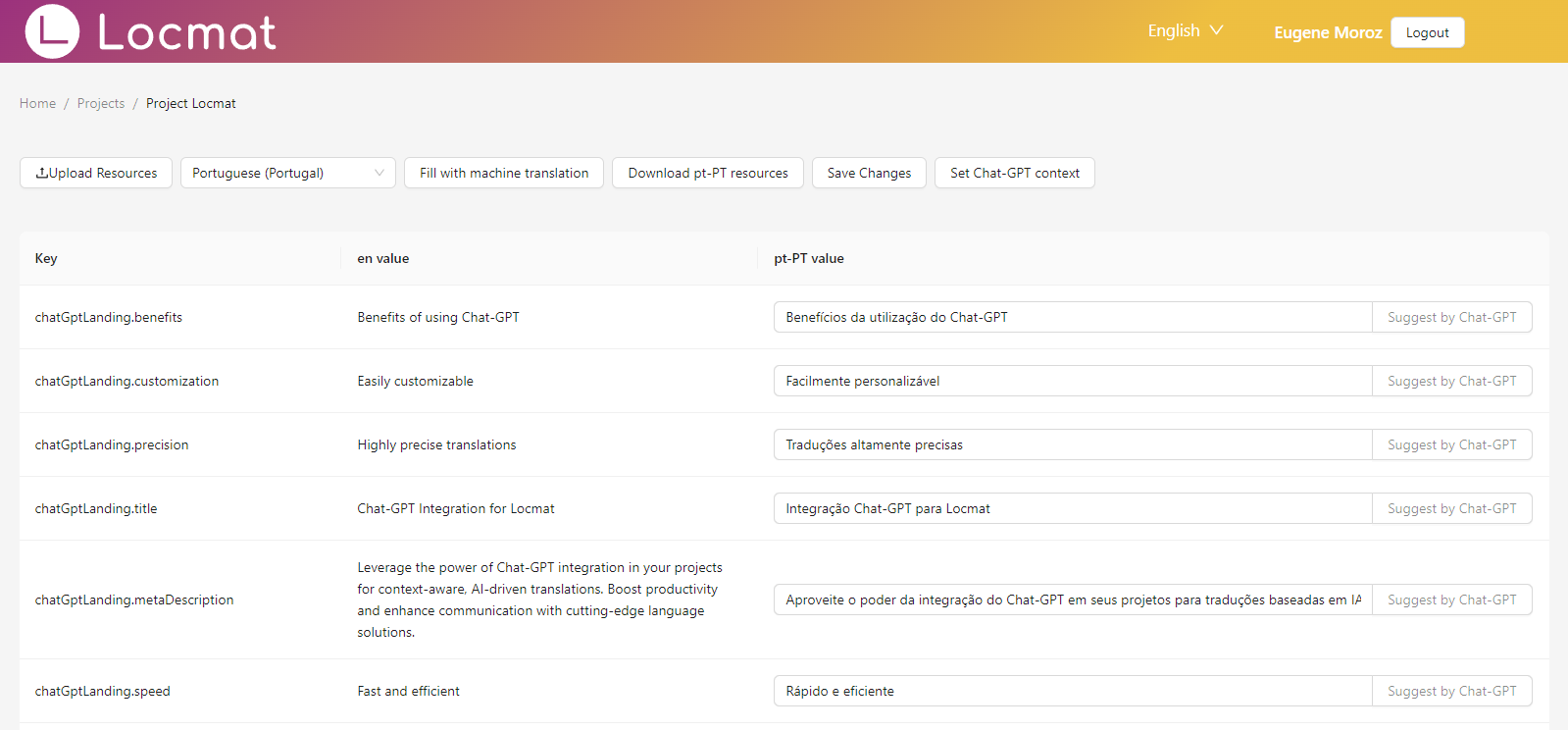
Task: Click the Upload Resources button
Action: point(96,173)
